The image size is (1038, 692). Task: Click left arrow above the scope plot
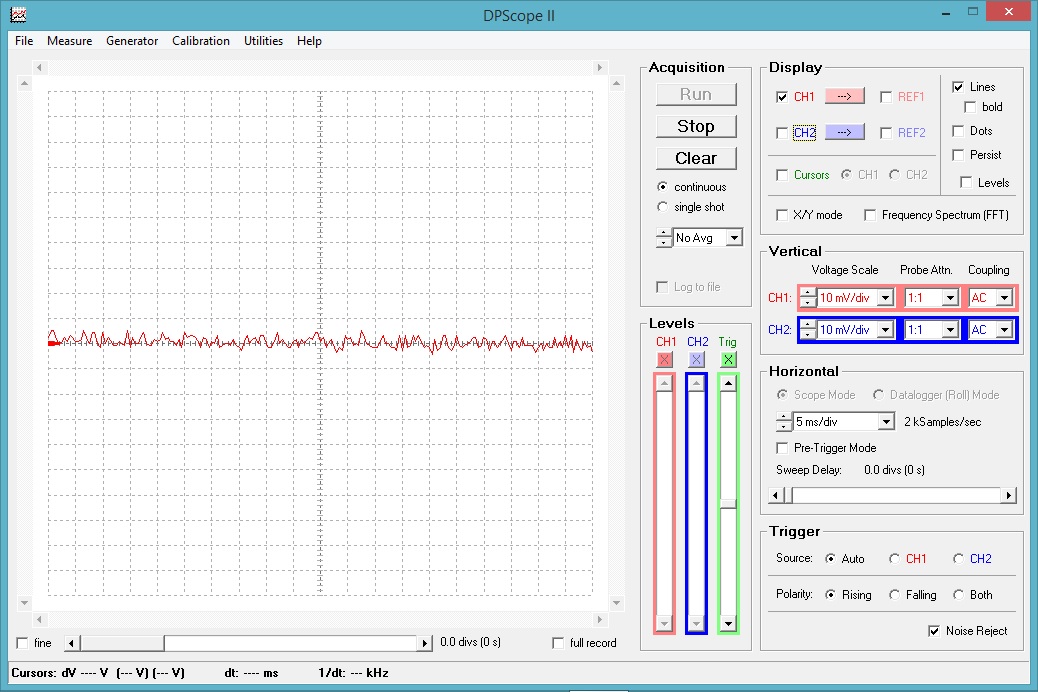[x=40, y=67]
